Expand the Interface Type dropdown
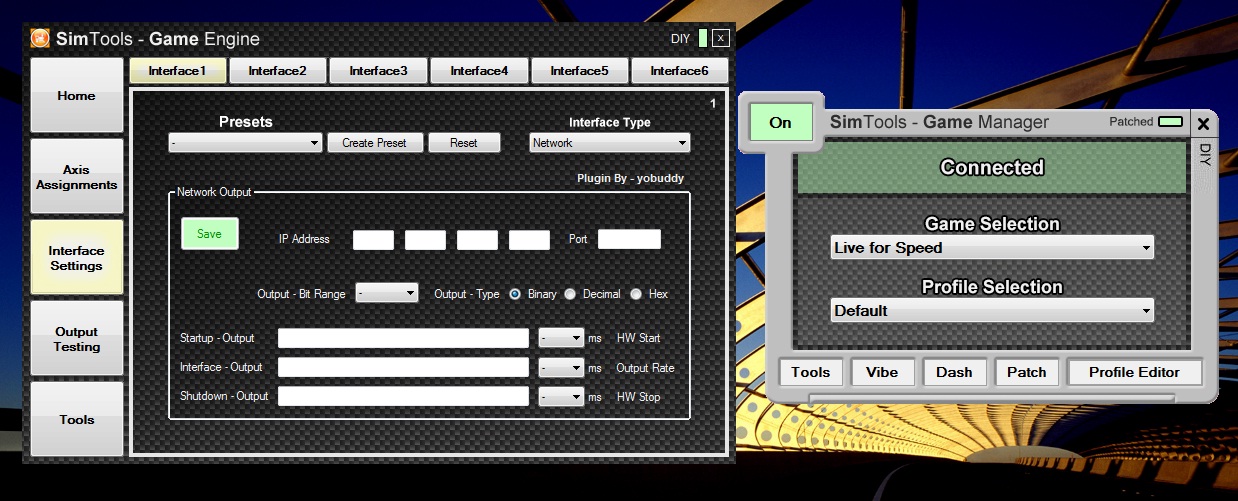Screen dimensions: 1238x501 609,143
